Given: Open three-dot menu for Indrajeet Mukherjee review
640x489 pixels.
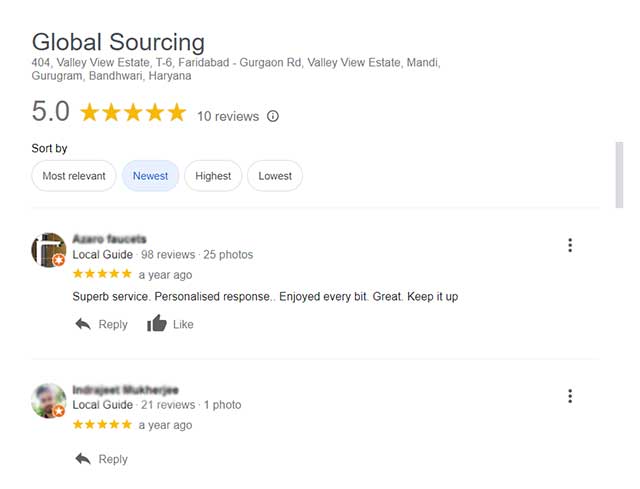Looking at the screenshot, I should (570, 396).
